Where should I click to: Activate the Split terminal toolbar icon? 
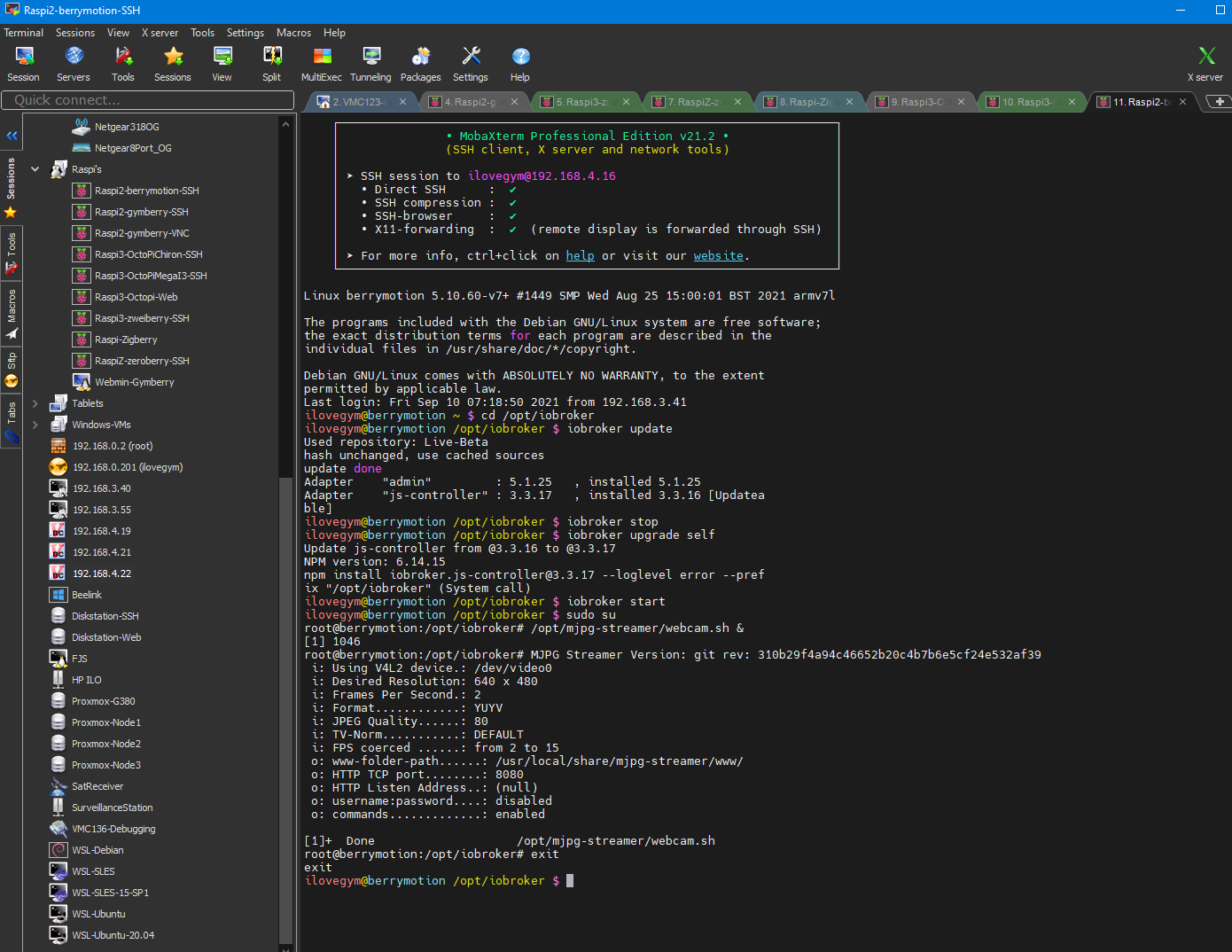coord(272,64)
